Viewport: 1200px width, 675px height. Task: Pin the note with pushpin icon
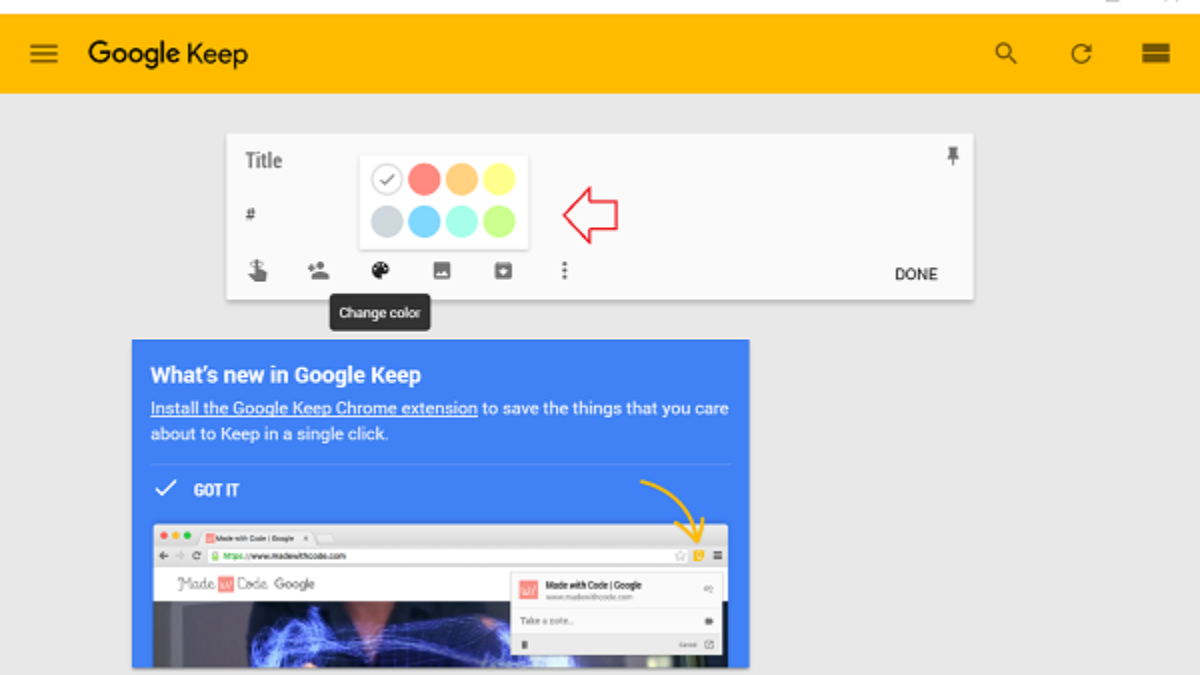pos(952,156)
